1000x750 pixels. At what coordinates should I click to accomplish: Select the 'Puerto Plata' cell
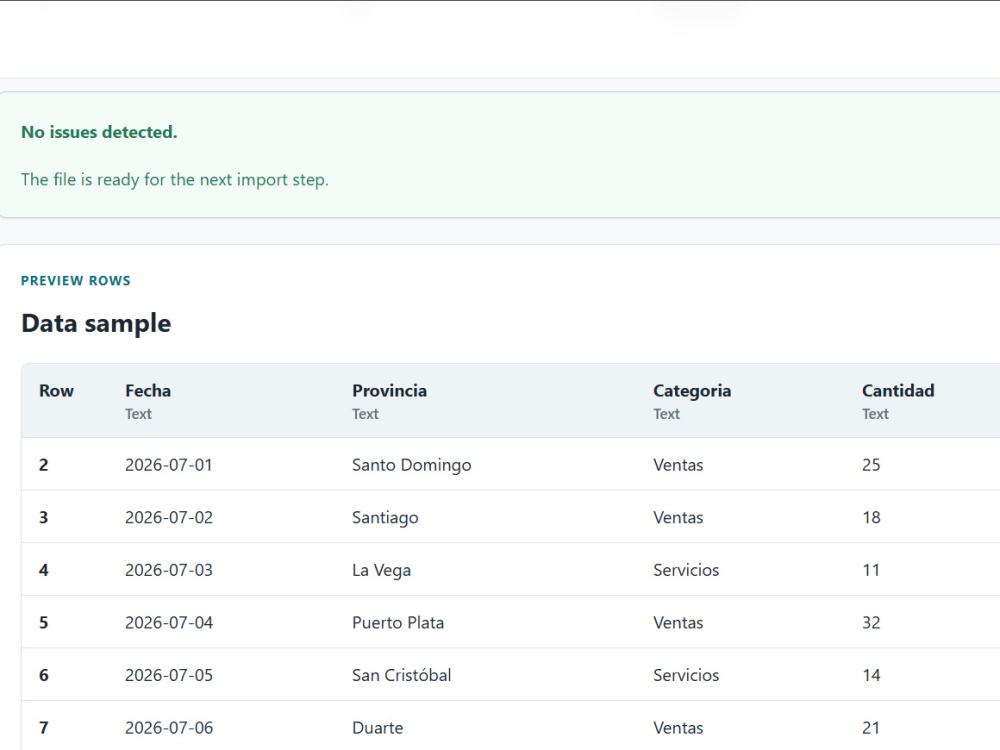pyautogui.click(x=398, y=622)
